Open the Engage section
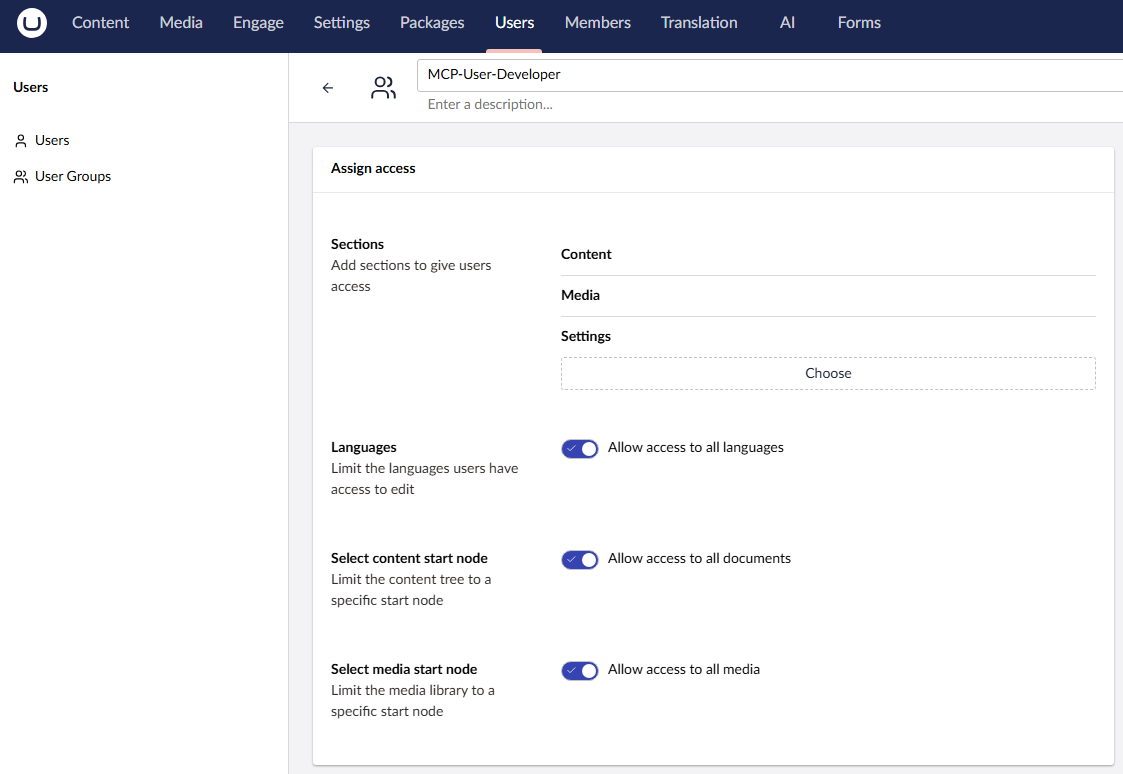 click(259, 23)
